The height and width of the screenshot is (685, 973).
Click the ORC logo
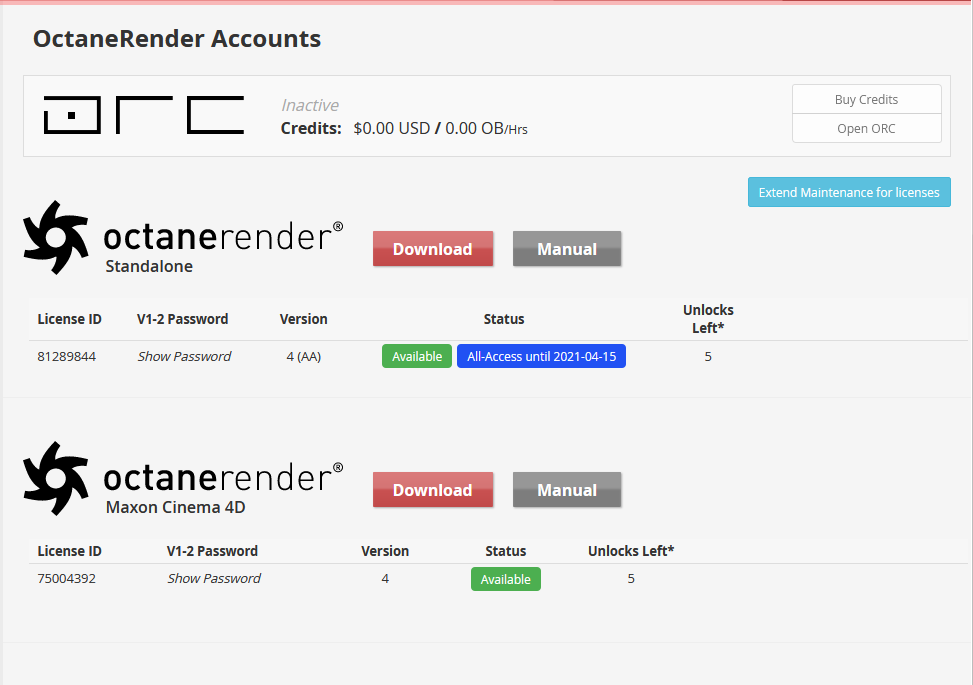coord(143,115)
